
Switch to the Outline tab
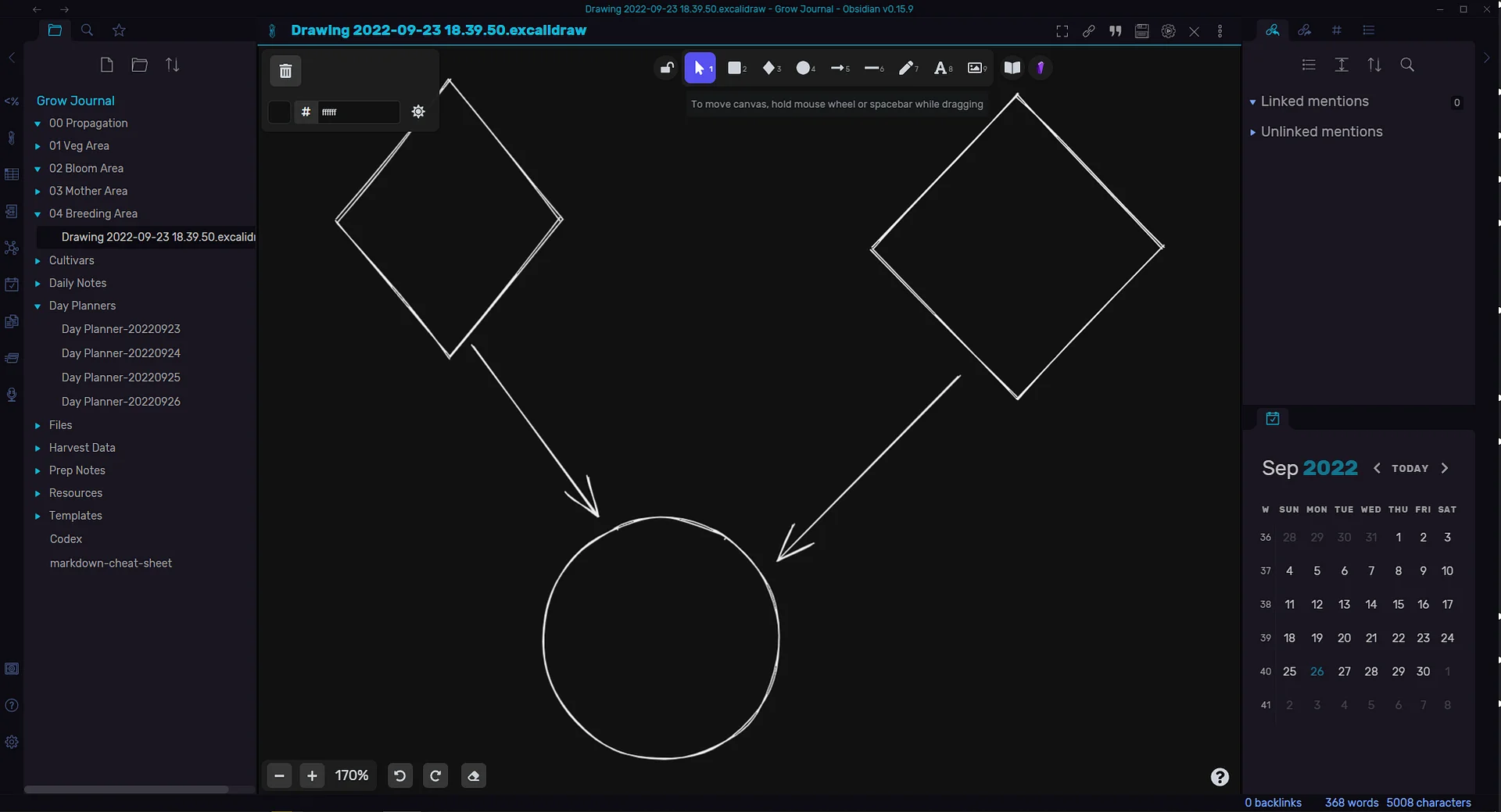1368,30
